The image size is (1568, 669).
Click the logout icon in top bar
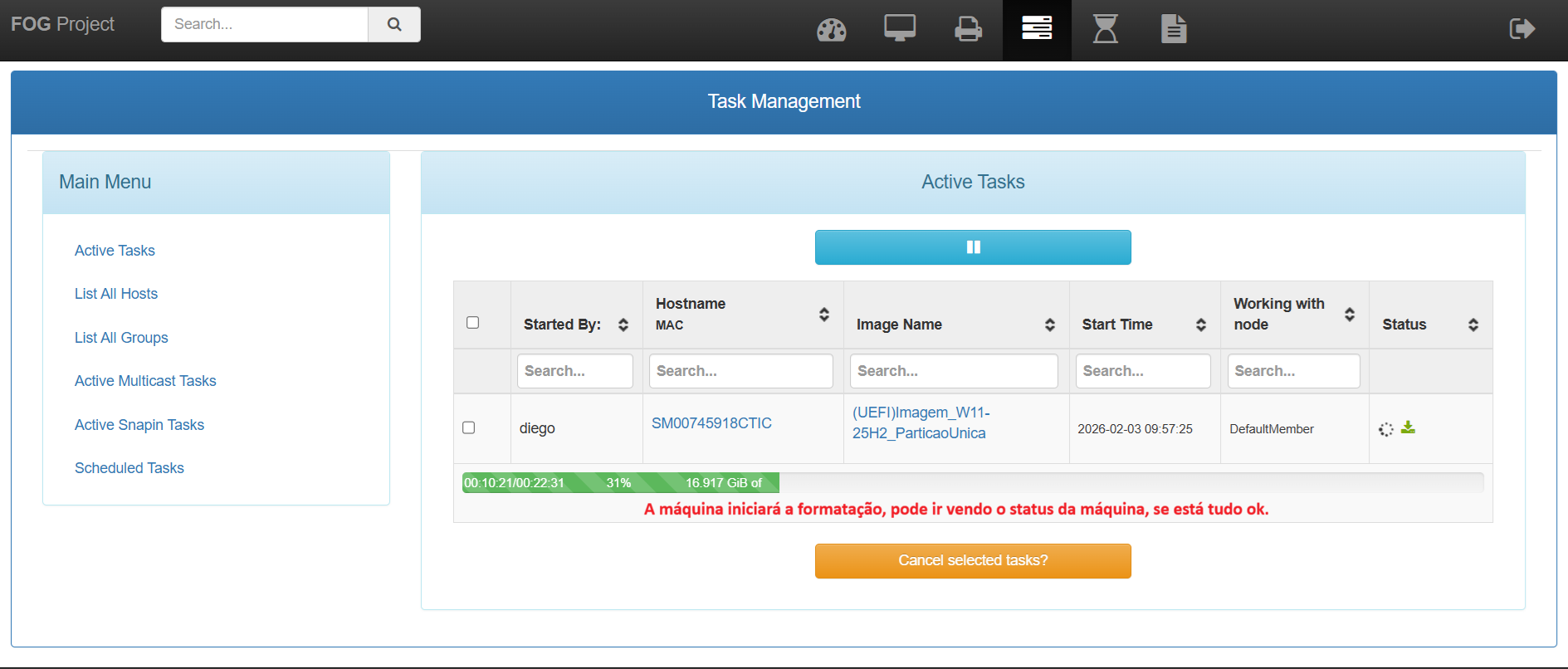[1522, 29]
